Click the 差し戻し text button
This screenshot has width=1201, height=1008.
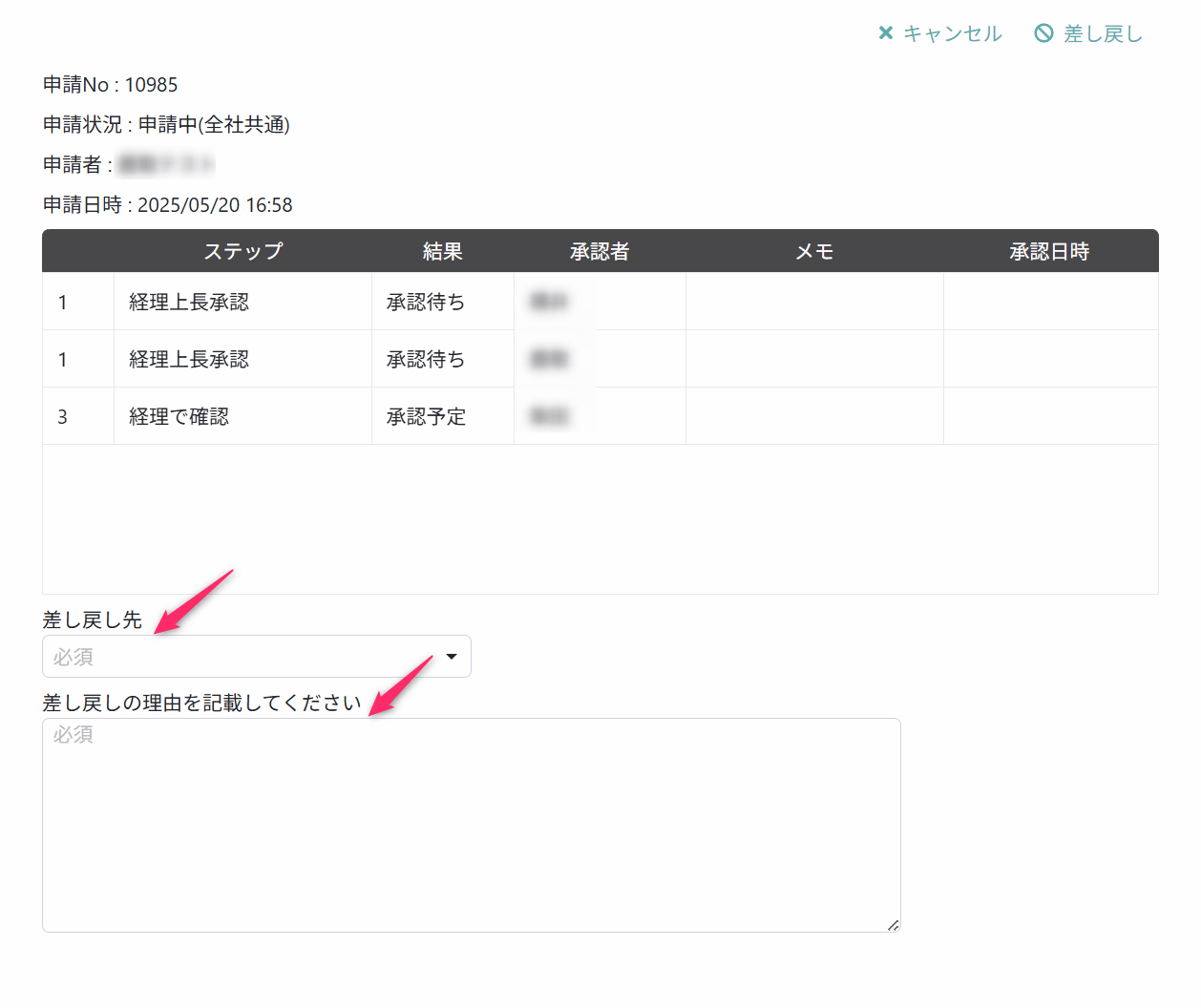(x=1103, y=33)
